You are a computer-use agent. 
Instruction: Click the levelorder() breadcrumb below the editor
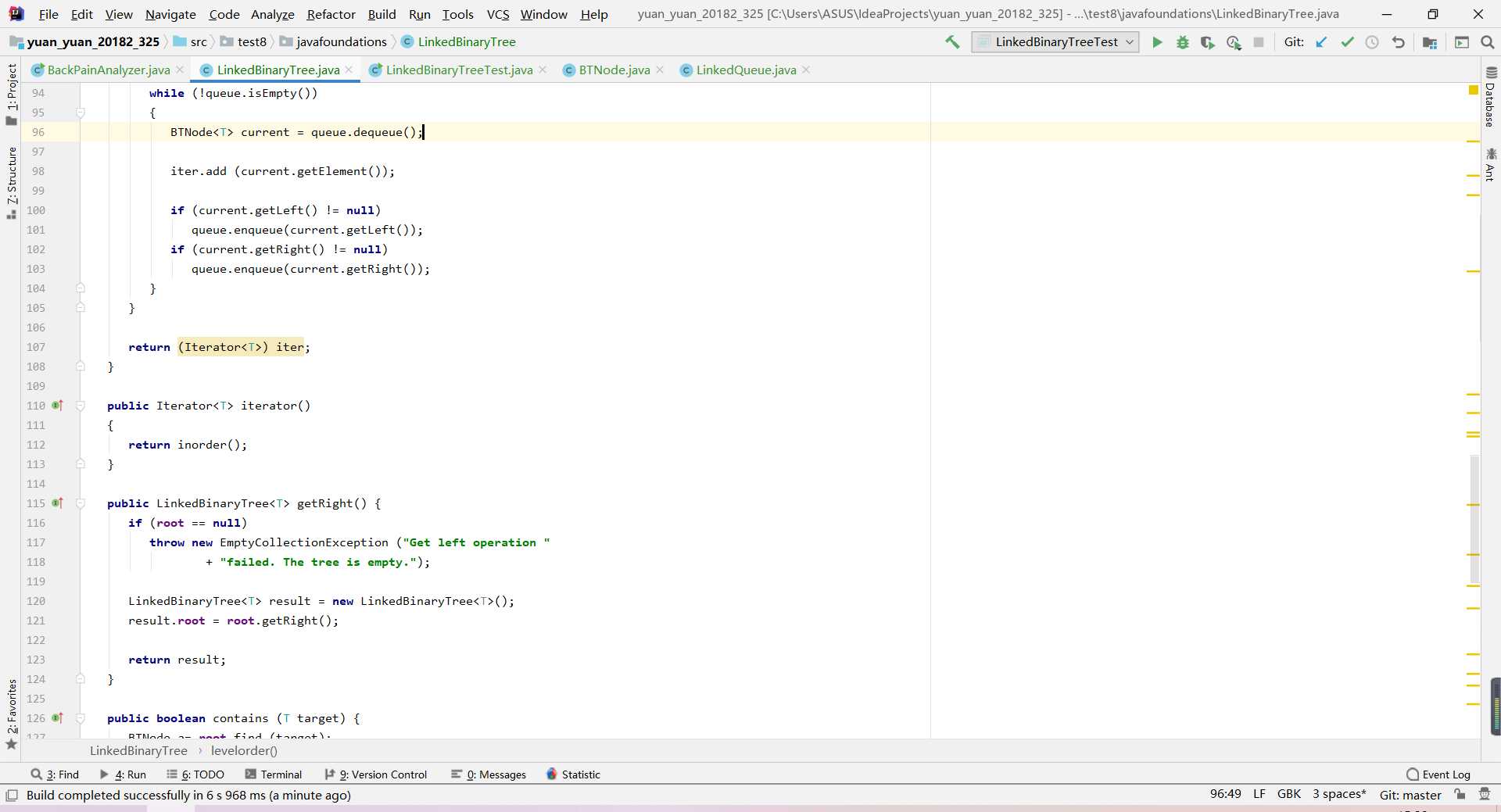[244, 751]
